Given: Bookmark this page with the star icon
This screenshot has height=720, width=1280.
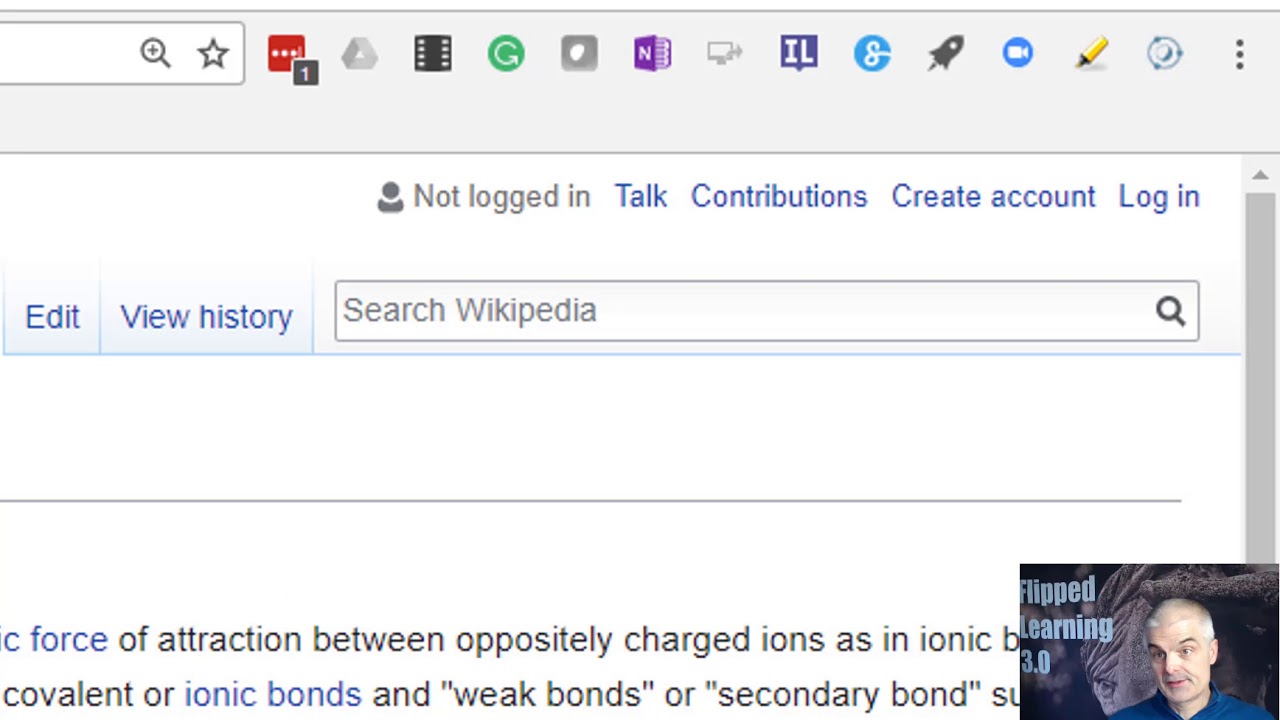Looking at the screenshot, I should 213,53.
